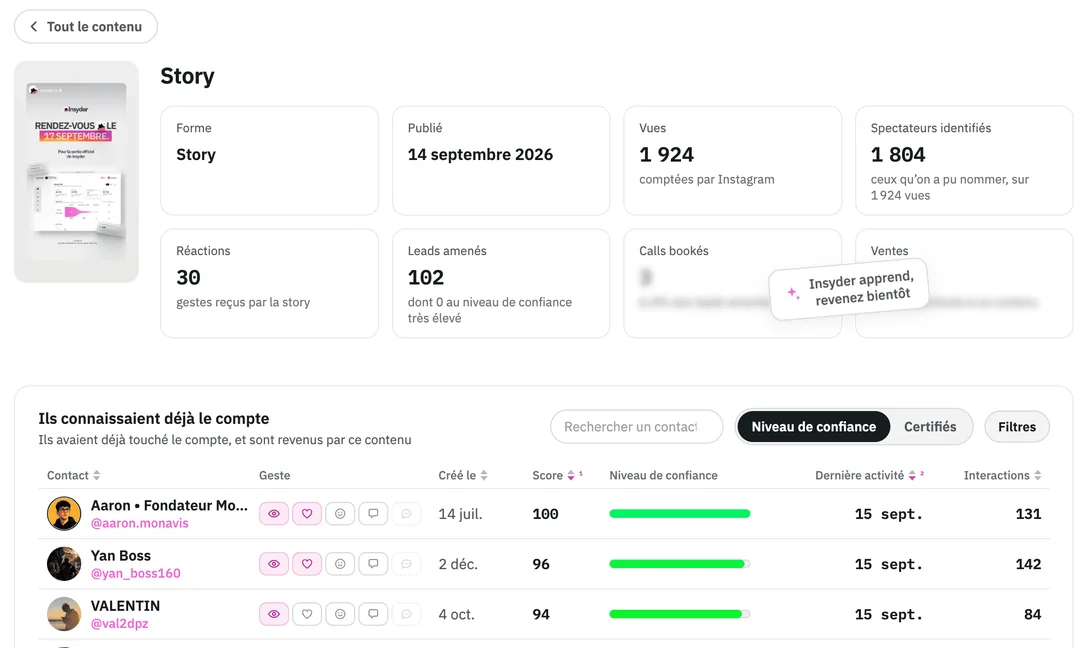
Task: Click the eye view icon in VALENTIN row
Action: pyautogui.click(x=274, y=614)
